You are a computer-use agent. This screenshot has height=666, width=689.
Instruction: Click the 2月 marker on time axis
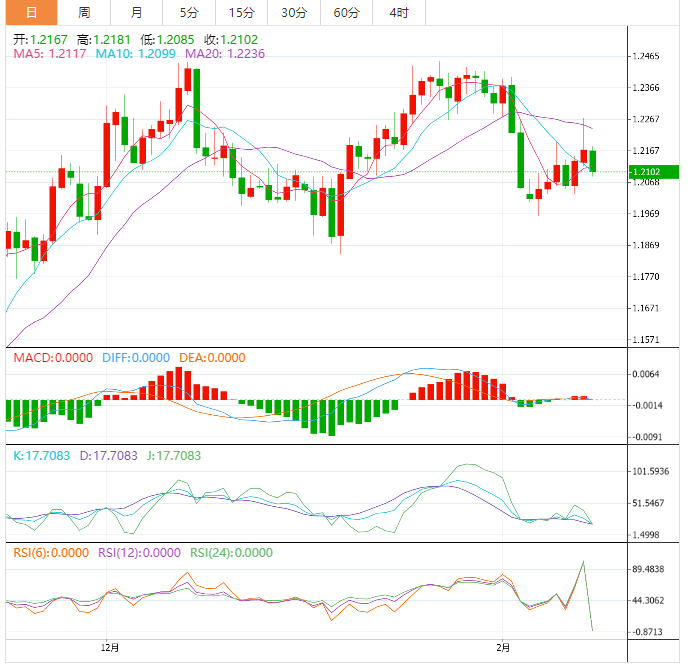[x=502, y=647]
